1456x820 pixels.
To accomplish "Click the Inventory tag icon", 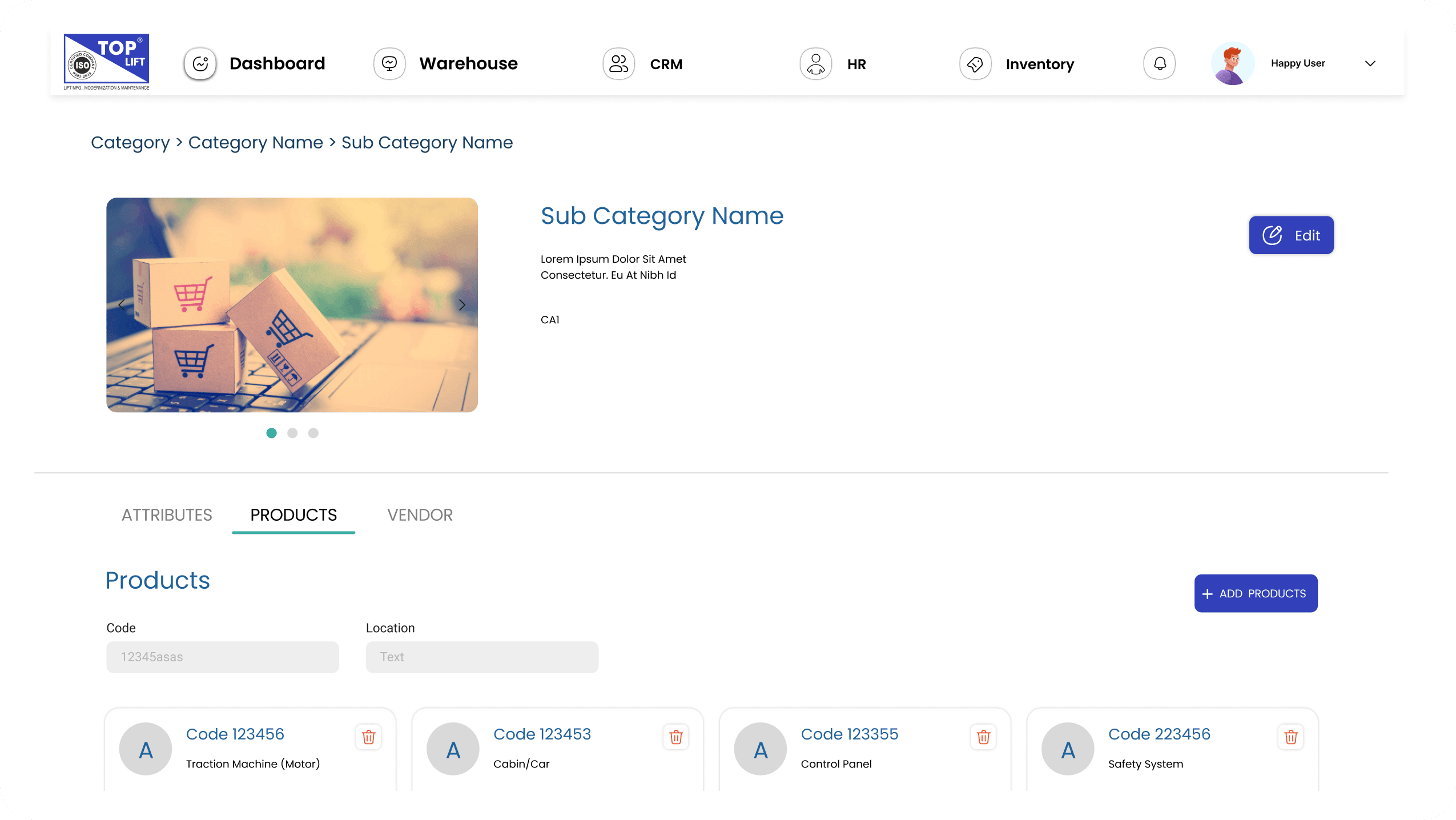I will (x=975, y=63).
